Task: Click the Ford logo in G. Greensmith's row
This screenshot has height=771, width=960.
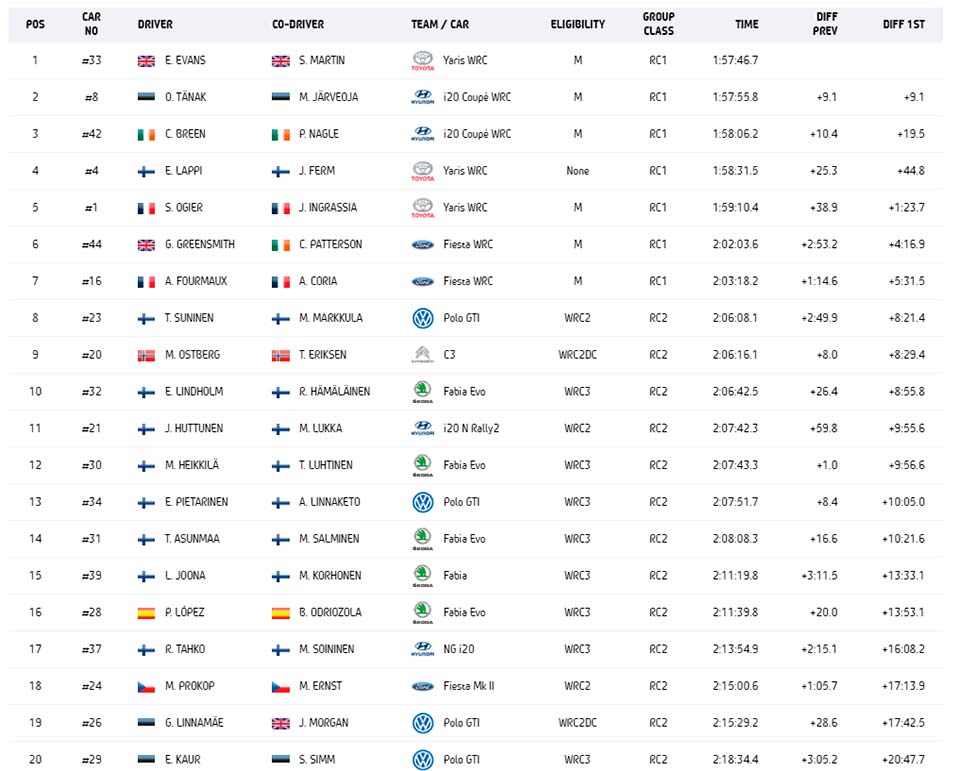Action: pyautogui.click(x=422, y=244)
